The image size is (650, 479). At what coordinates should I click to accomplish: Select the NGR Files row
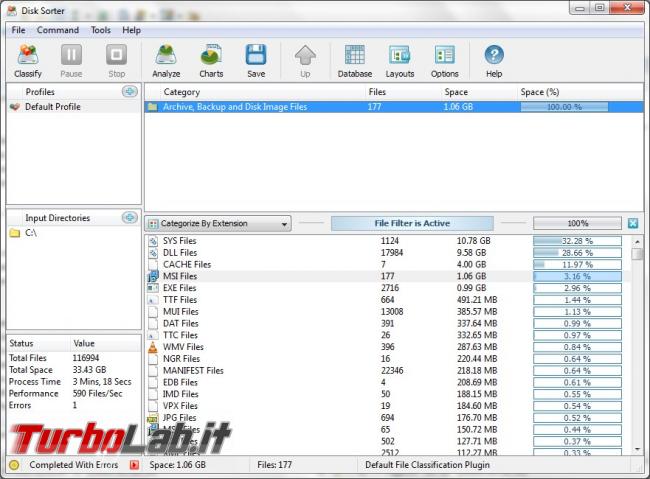[386, 359]
